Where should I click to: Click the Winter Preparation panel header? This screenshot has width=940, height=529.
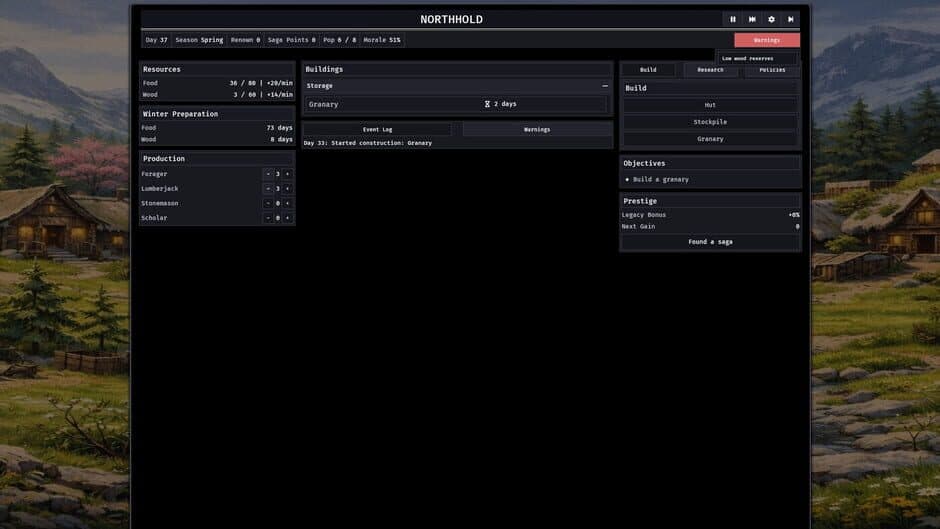click(217, 114)
